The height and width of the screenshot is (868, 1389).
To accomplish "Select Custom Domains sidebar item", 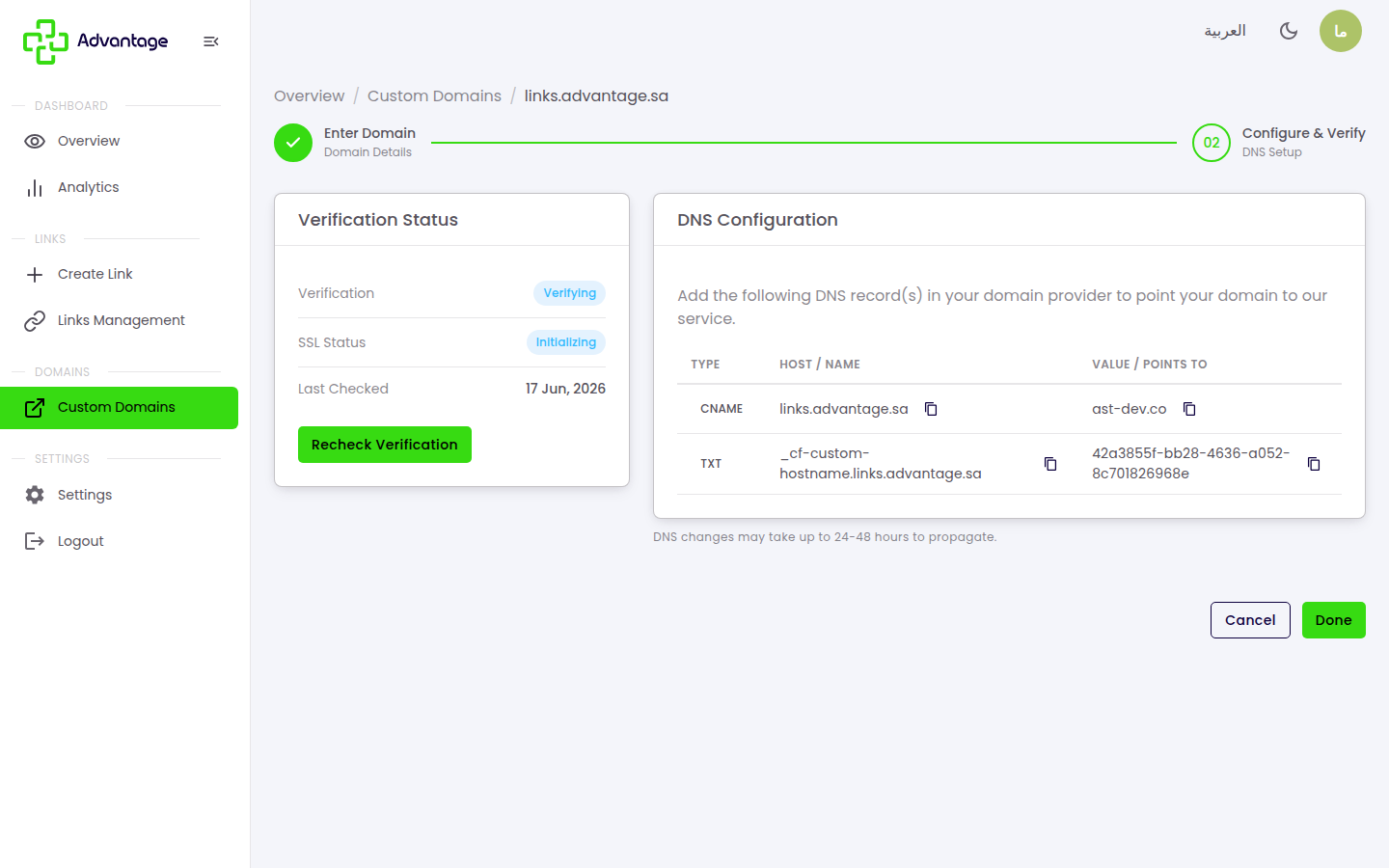I will pos(120,408).
